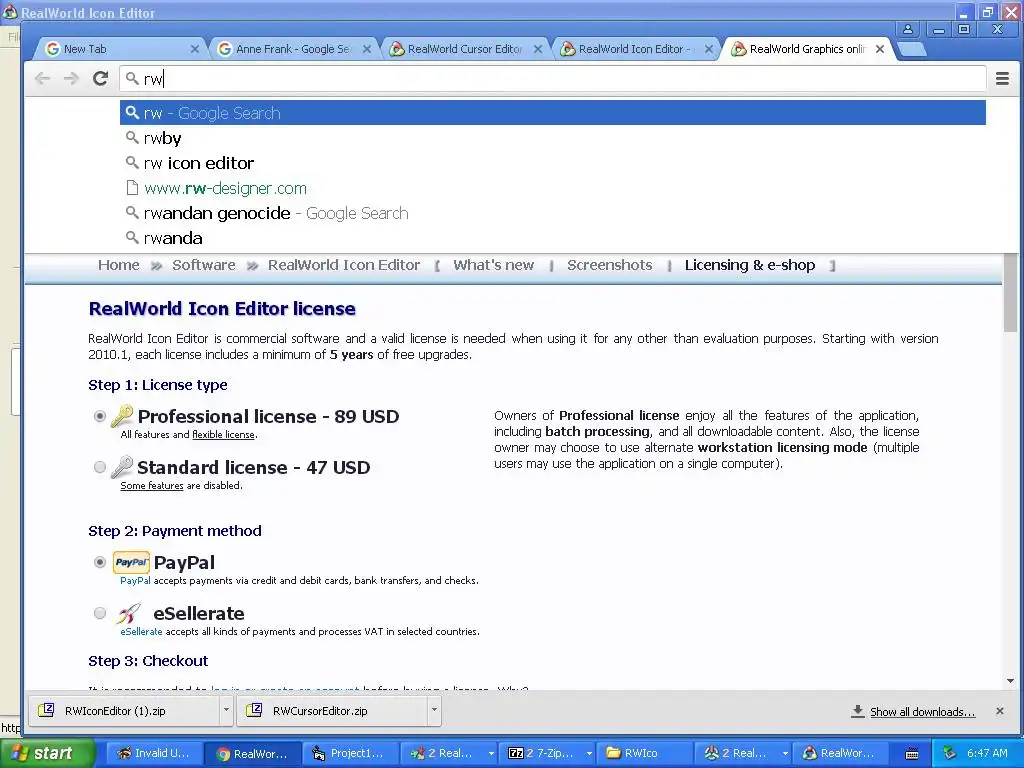Open a new tab with blank tab button
The image size is (1024, 768).
[912, 49]
